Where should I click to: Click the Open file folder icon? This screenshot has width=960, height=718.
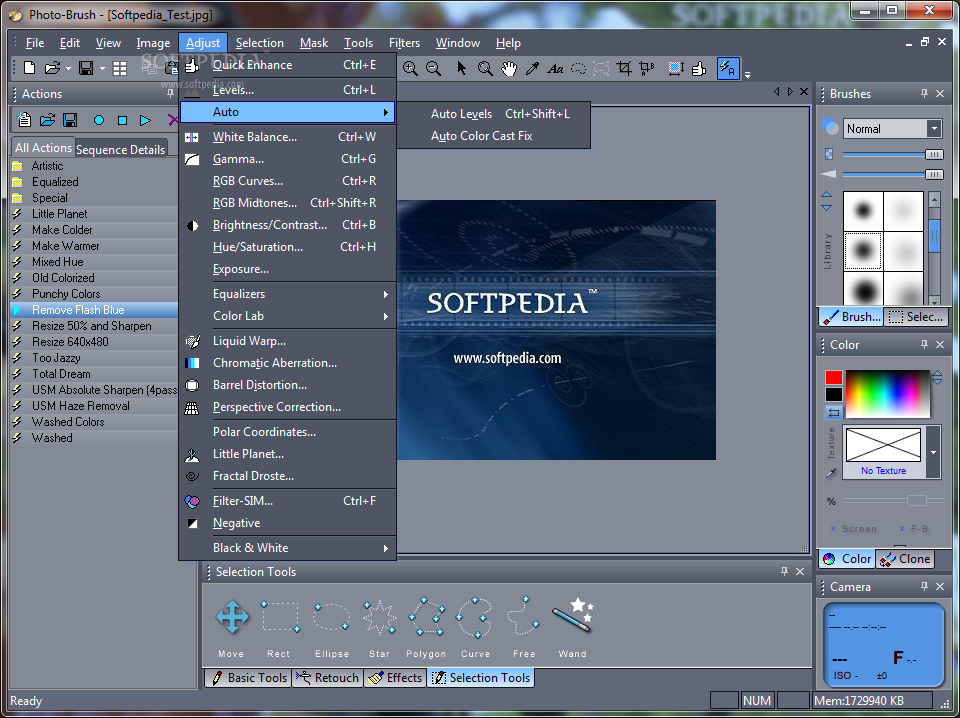click(53, 67)
